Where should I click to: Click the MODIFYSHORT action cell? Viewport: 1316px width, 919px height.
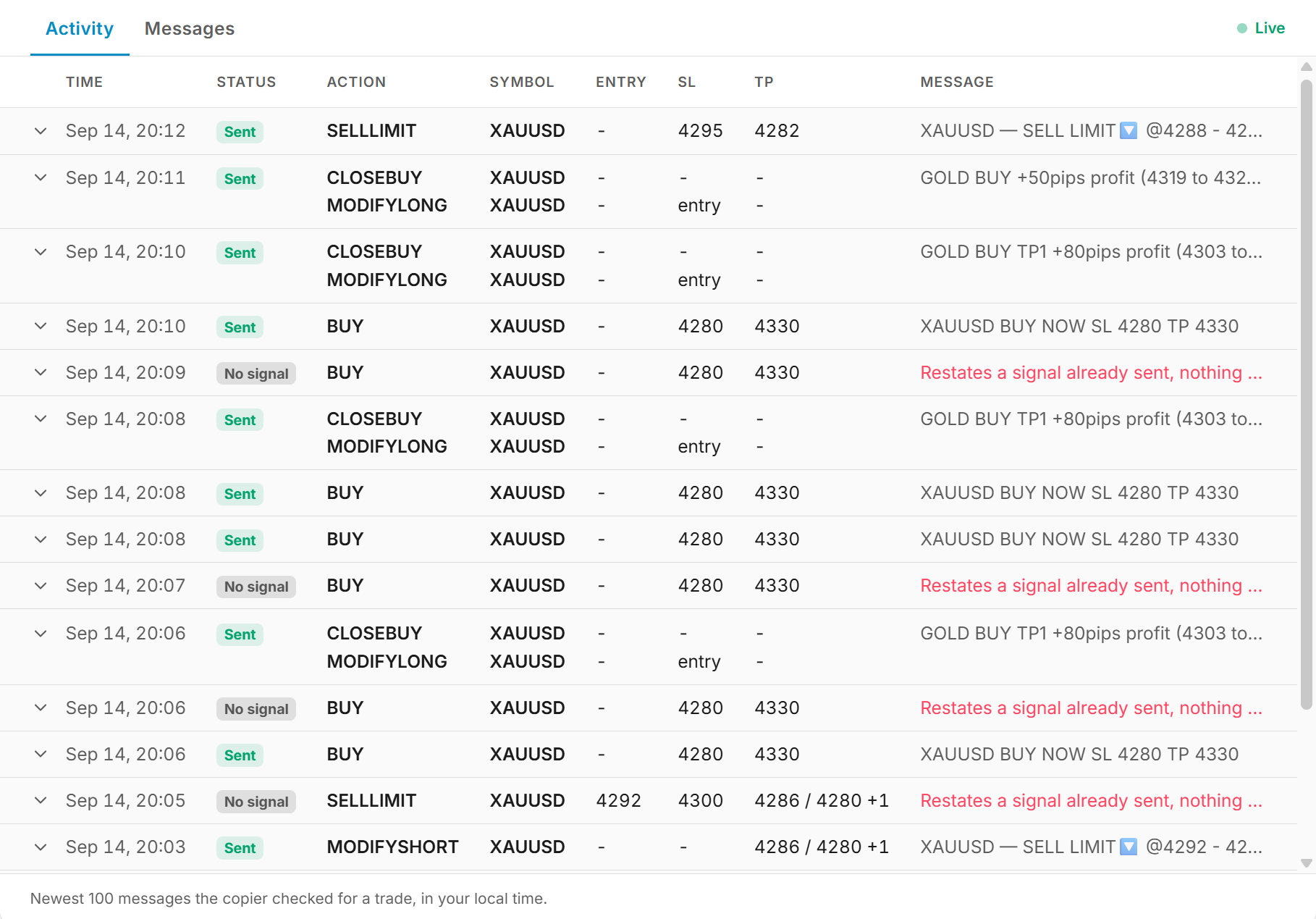coord(392,847)
